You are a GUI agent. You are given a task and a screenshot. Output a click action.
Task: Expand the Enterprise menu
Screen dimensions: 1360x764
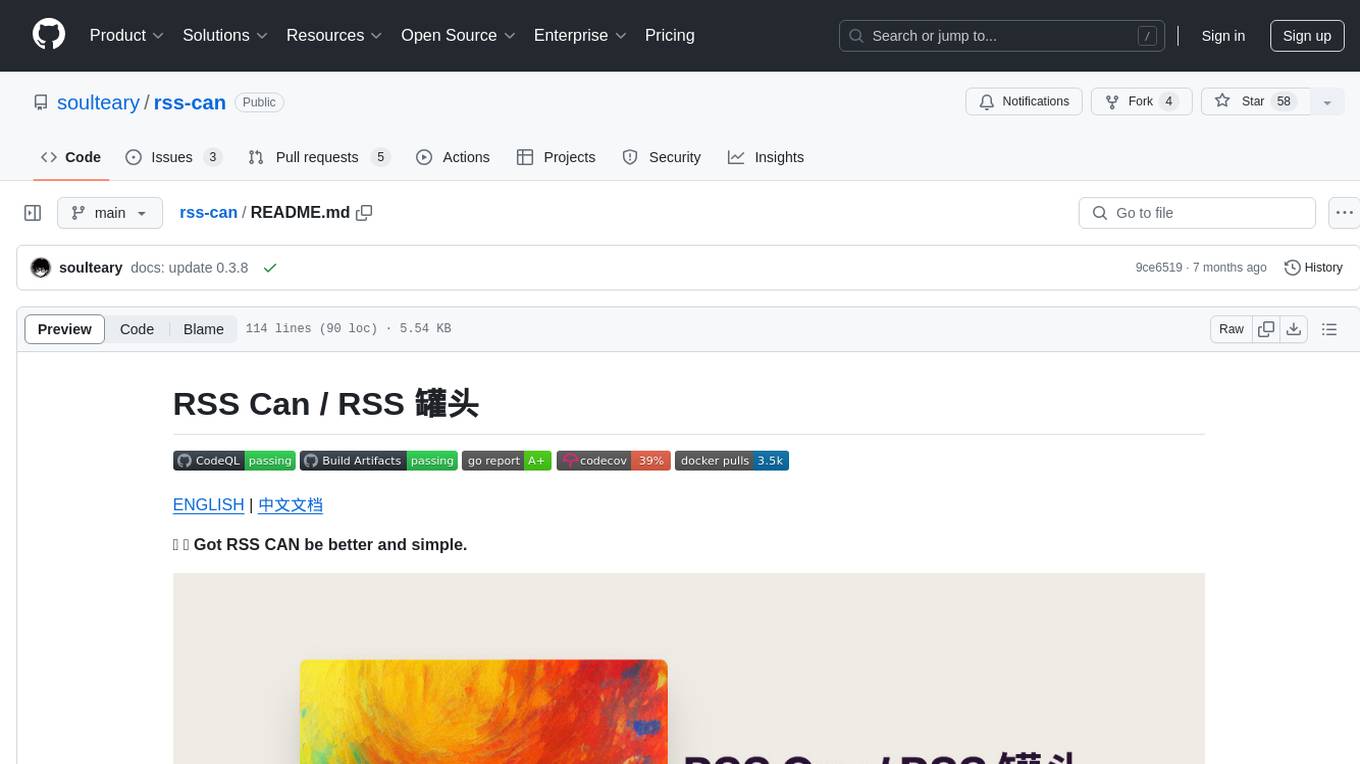pyautogui.click(x=580, y=35)
